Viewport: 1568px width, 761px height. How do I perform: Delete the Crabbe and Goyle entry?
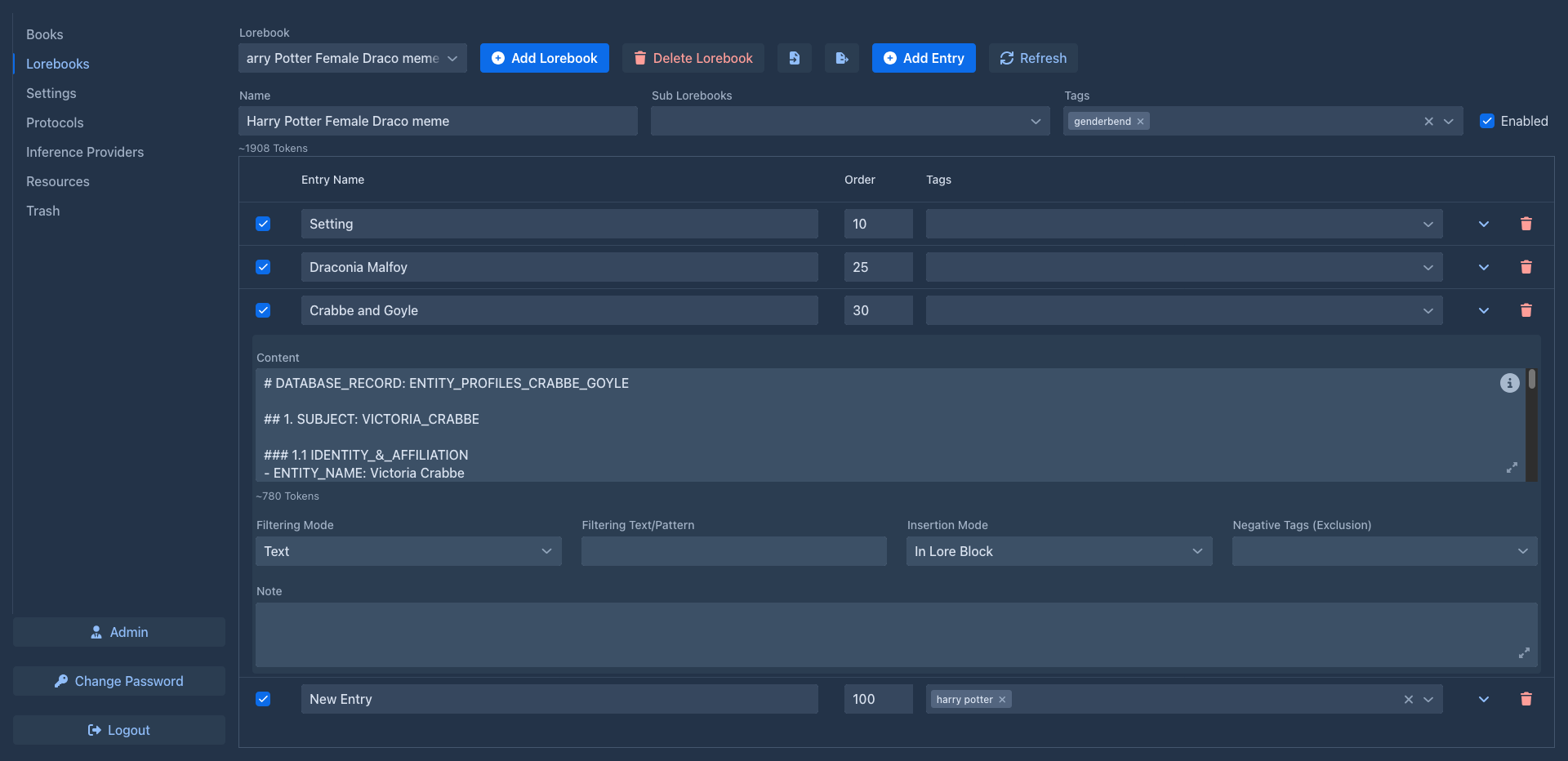1526,310
